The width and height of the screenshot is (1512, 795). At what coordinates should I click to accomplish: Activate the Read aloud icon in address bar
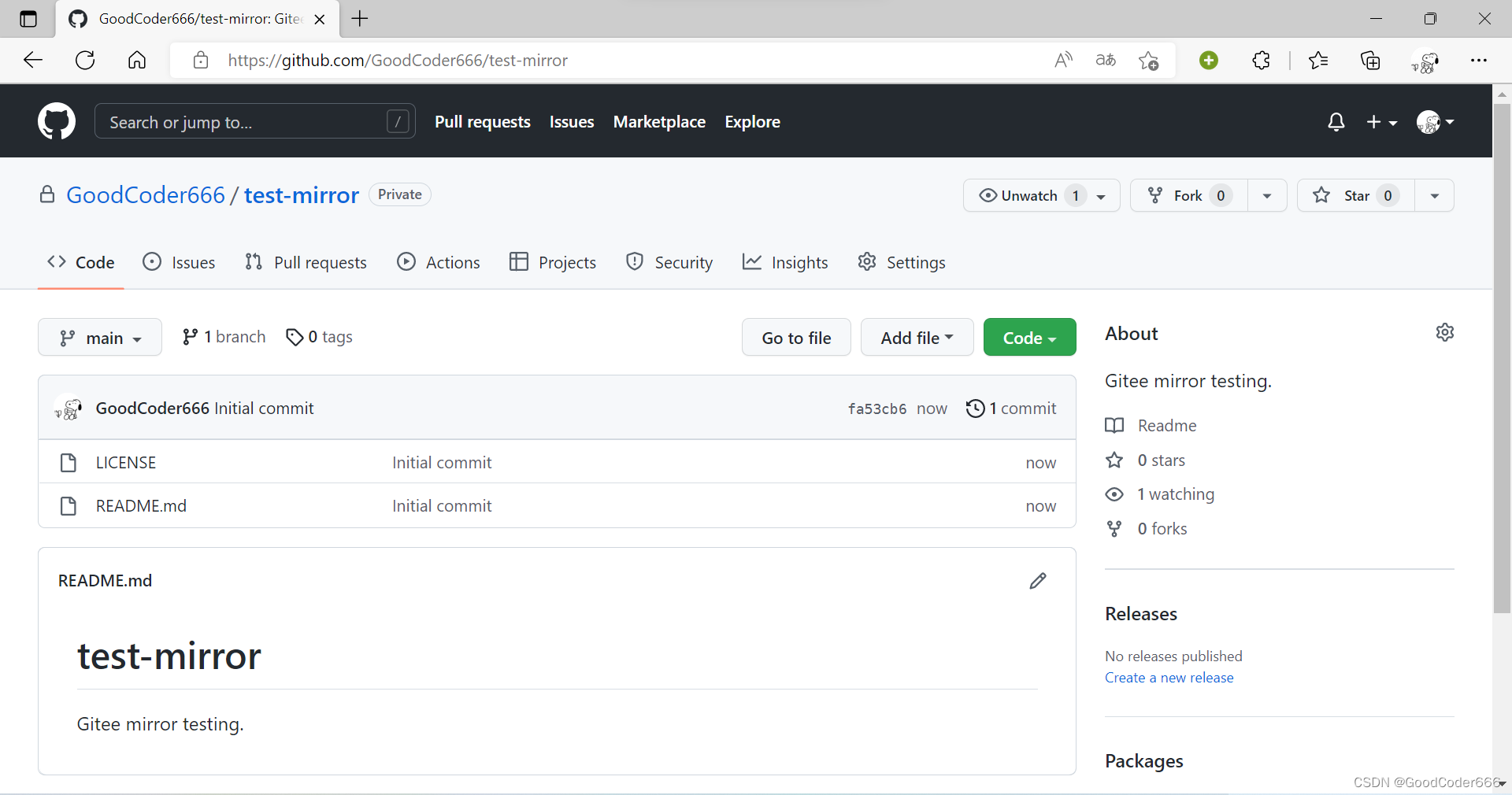point(1063,60)
